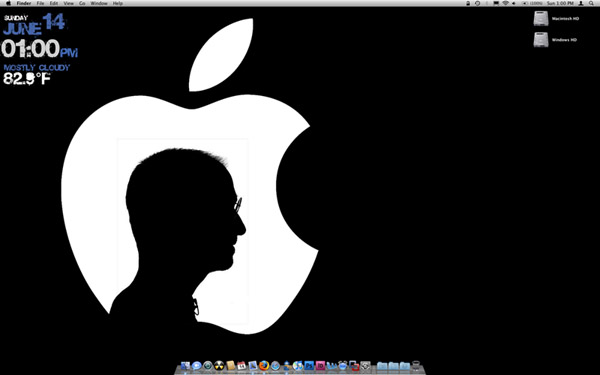Click the battery status indicator
Viewport: 600px width, 375px height.
coord(533,3)
